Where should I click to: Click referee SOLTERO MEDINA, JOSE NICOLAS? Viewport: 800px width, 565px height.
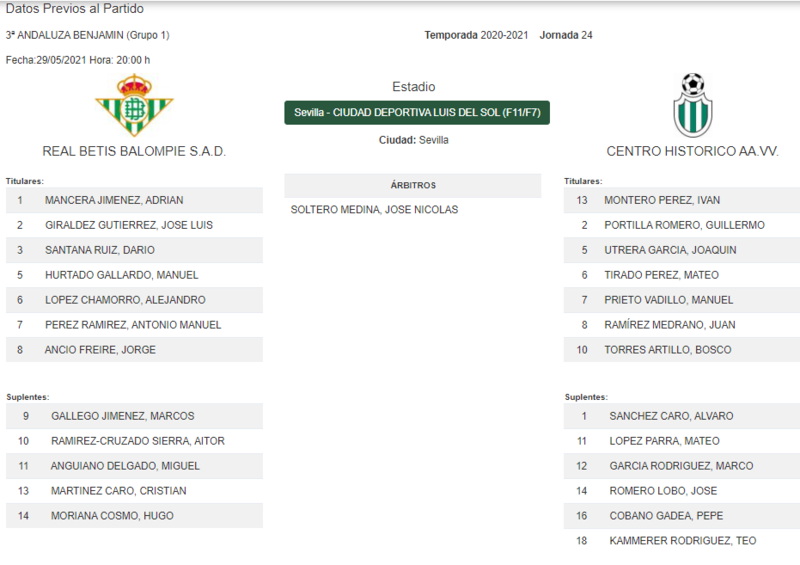click(374, 210)
